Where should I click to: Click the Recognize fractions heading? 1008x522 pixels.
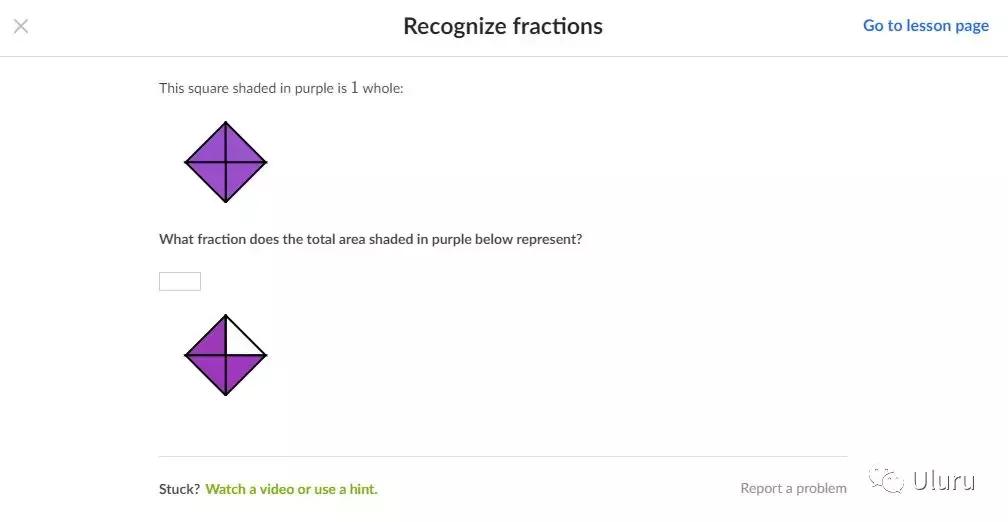point(503,26)
